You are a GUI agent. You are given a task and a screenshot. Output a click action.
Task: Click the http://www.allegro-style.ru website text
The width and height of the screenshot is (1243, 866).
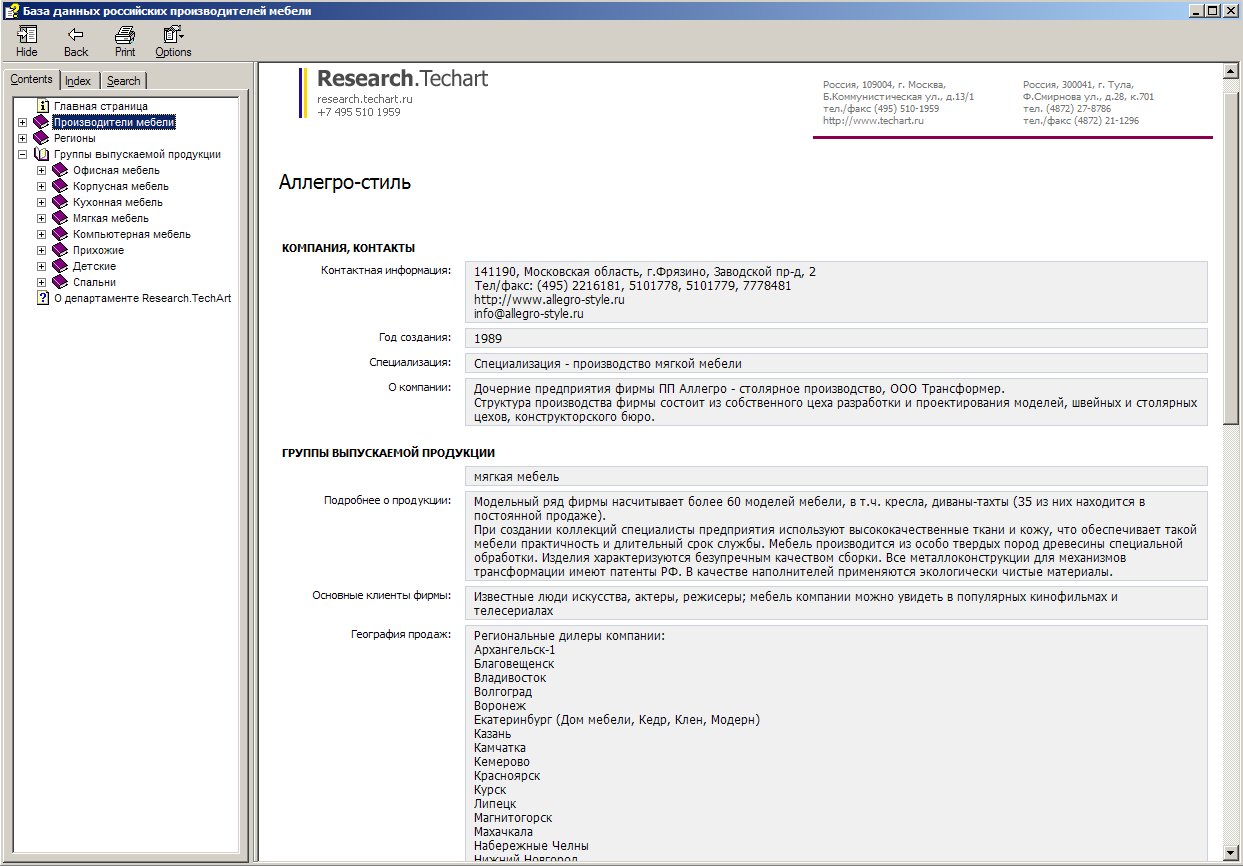549,299
